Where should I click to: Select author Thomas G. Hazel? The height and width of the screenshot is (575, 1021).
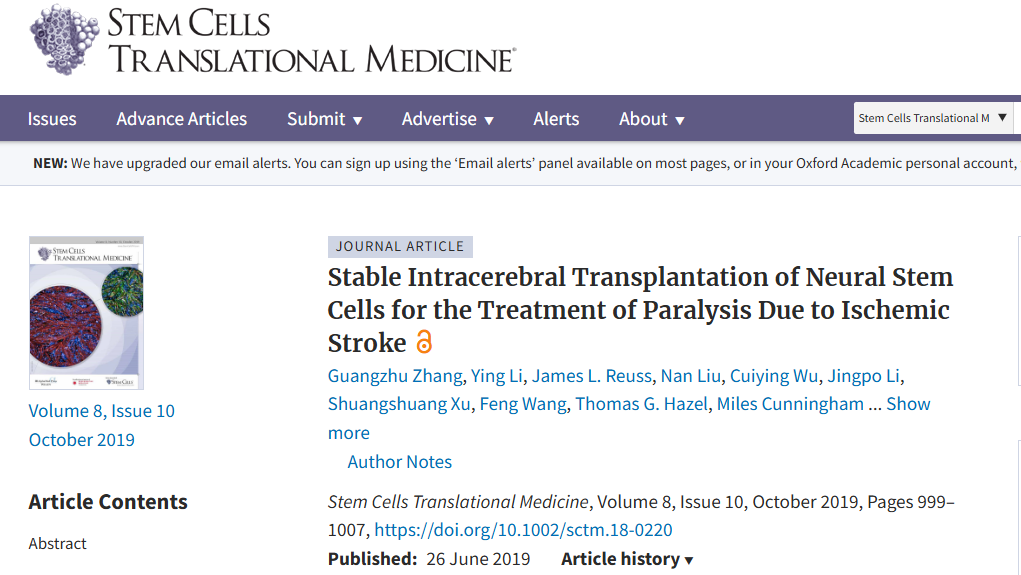(640, 404)
